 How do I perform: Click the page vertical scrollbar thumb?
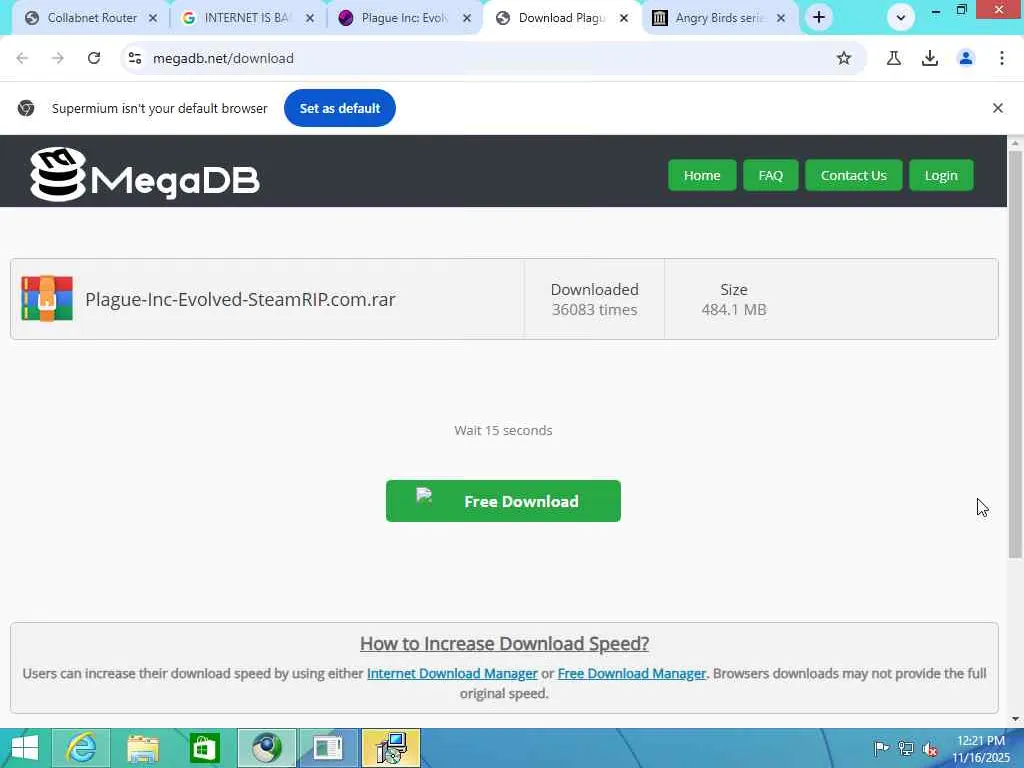1015,354
